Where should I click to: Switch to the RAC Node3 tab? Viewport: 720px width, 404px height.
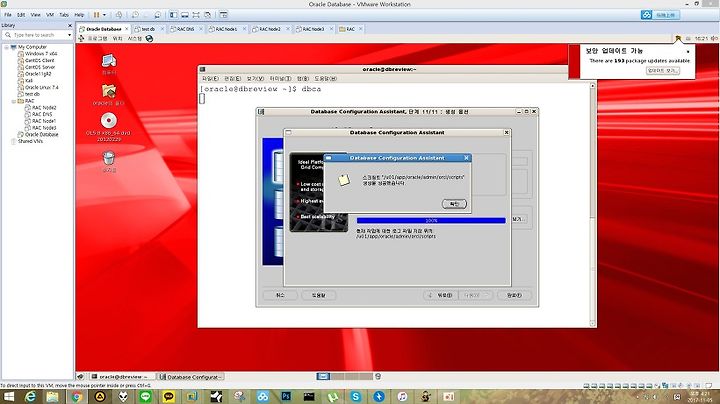[x=314, y=29]
